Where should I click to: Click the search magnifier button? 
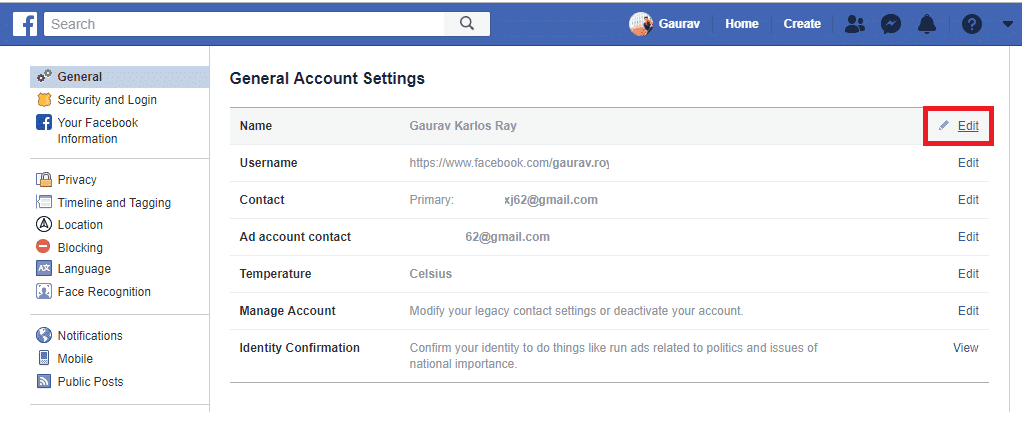[466, 24]
